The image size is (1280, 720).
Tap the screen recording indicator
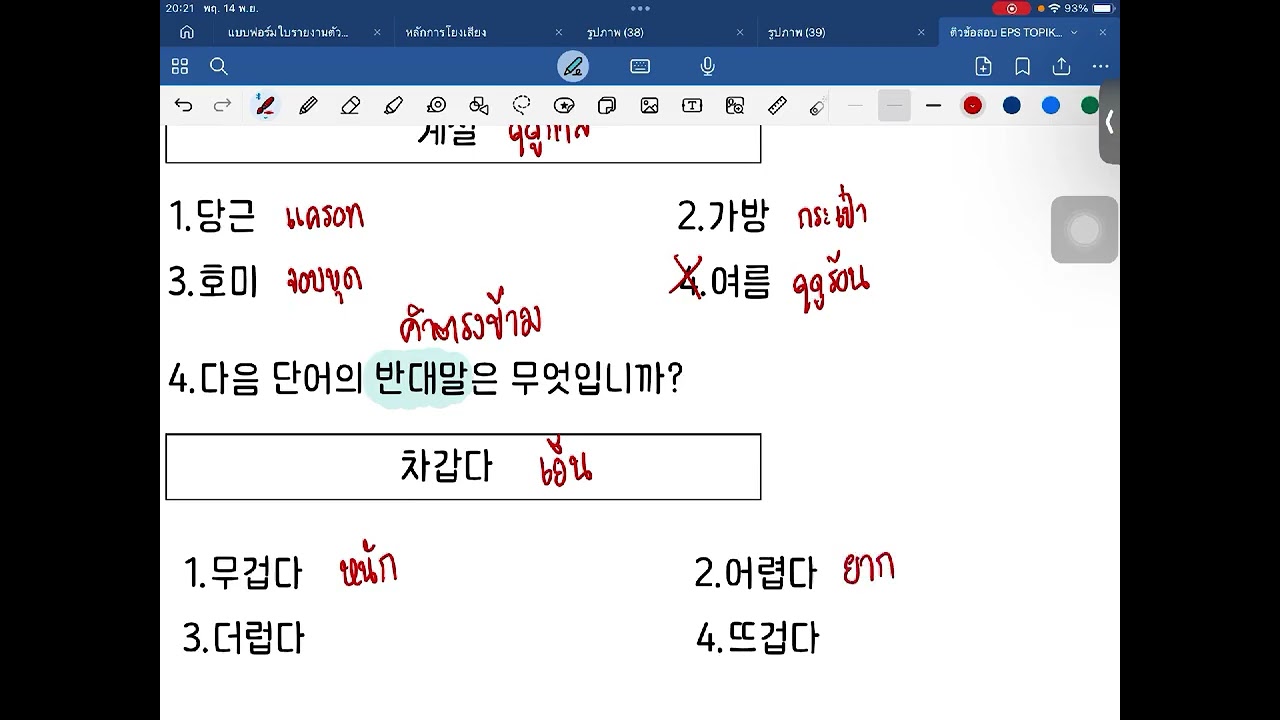pos(1012,8)
